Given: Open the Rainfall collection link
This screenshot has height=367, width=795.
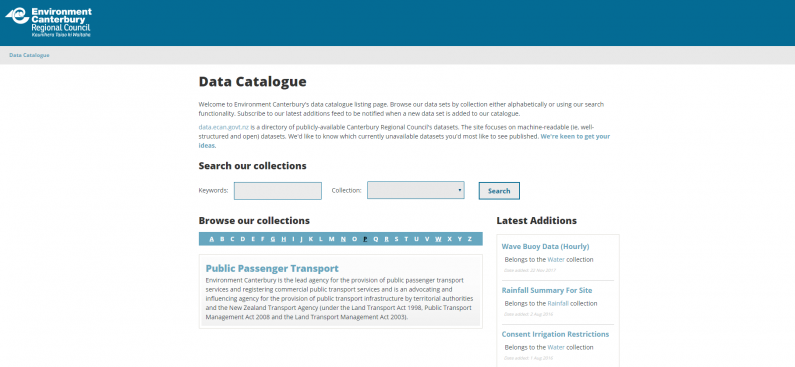Looking at the screenshot, I should pos(558,304).
